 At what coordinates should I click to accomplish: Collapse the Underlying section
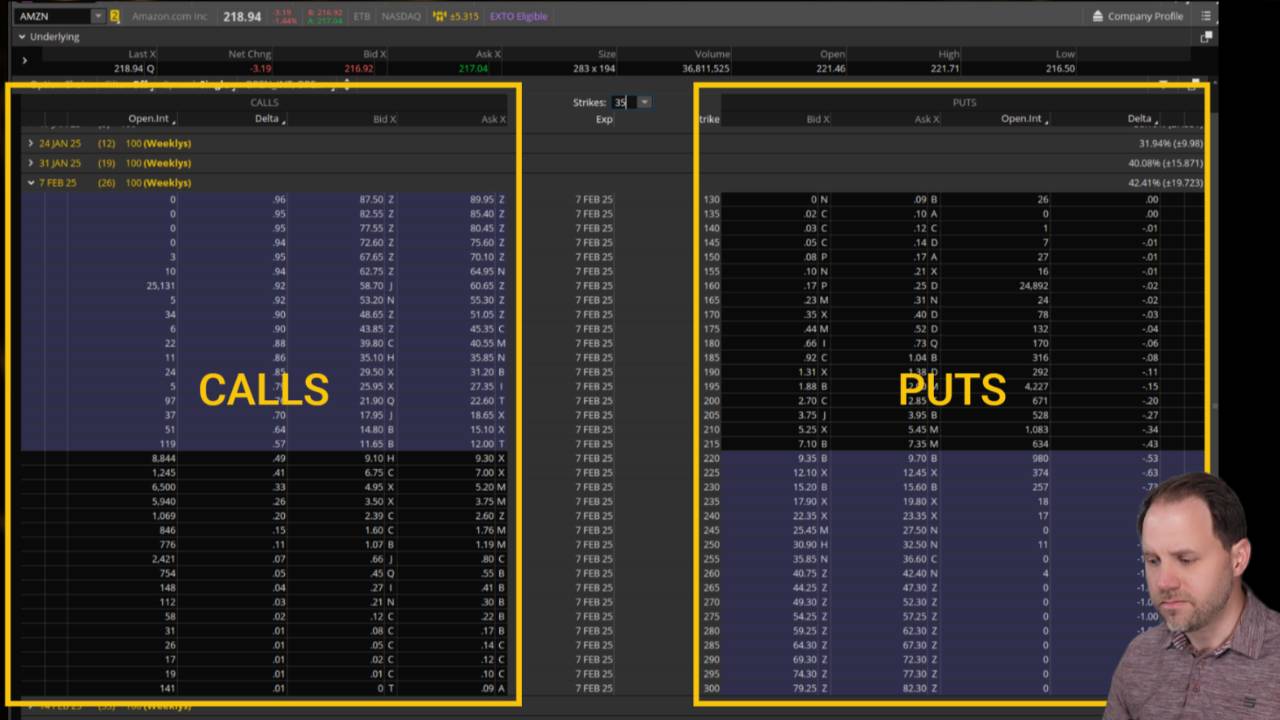coord(22,37)
